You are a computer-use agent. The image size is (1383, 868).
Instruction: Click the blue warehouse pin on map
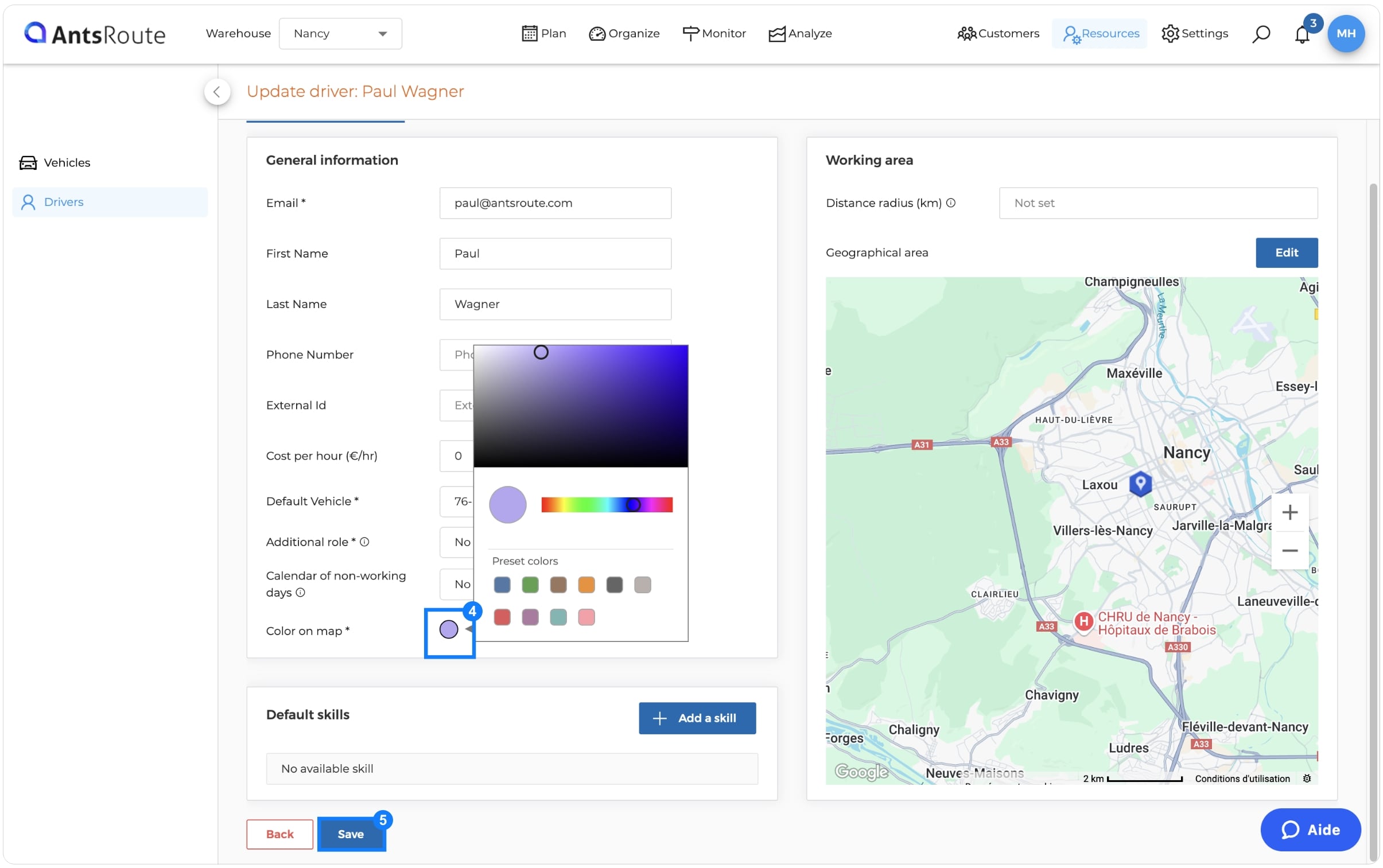(1140, 484)
